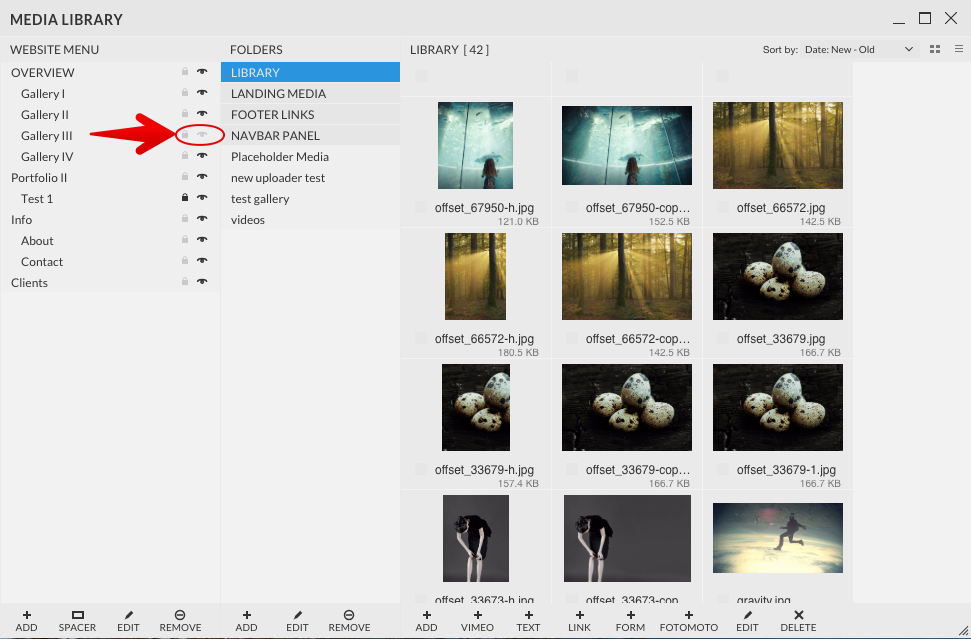Remove the selected website menu item
971x639 pixels.
(180, 621)
